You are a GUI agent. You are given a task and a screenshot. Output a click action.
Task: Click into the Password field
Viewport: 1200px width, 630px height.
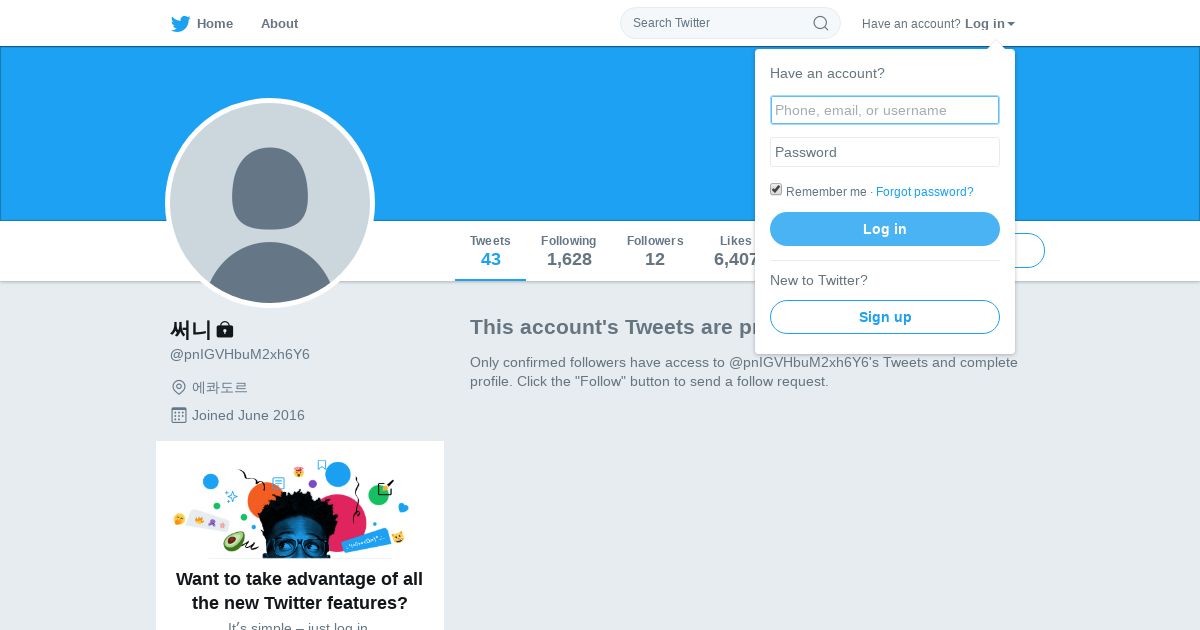click(884, 152)
